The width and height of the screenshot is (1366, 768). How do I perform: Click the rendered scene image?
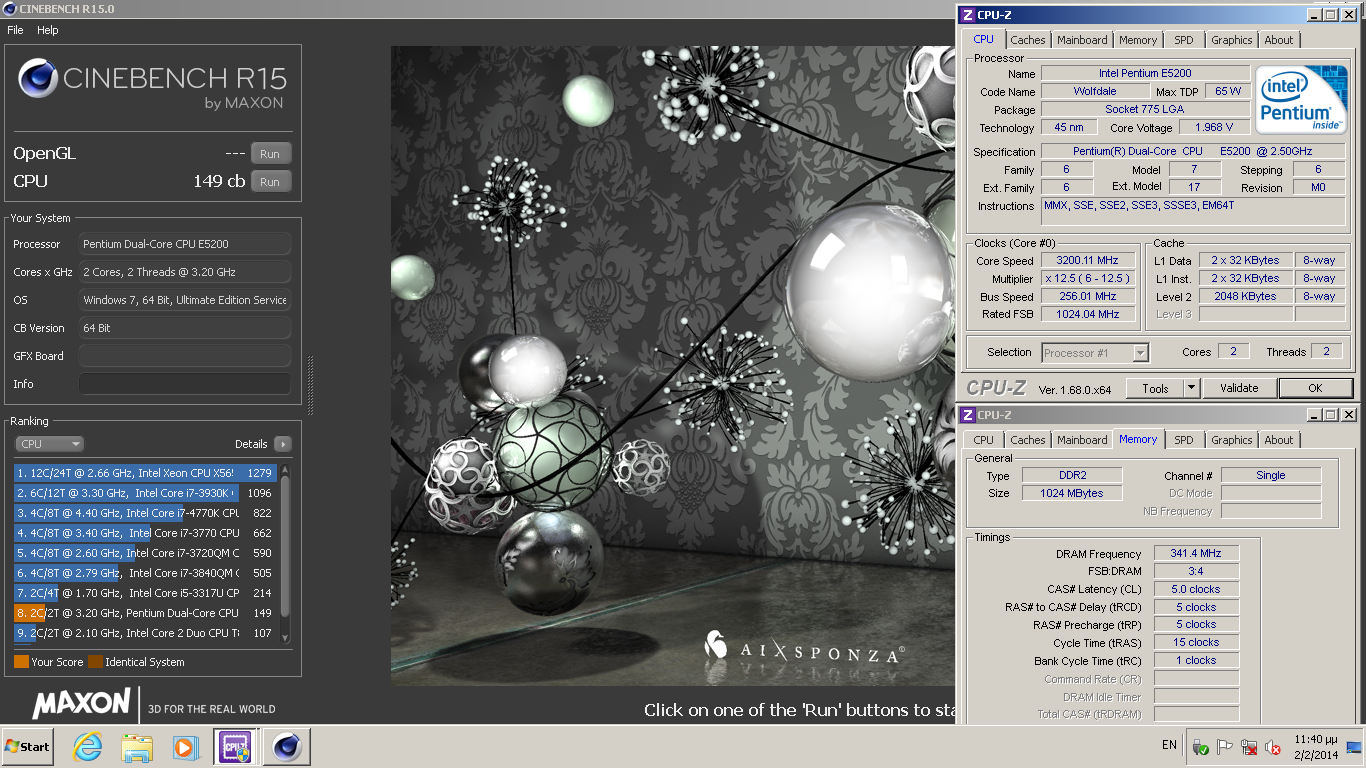pyautogui.click(x=672, y=365)
